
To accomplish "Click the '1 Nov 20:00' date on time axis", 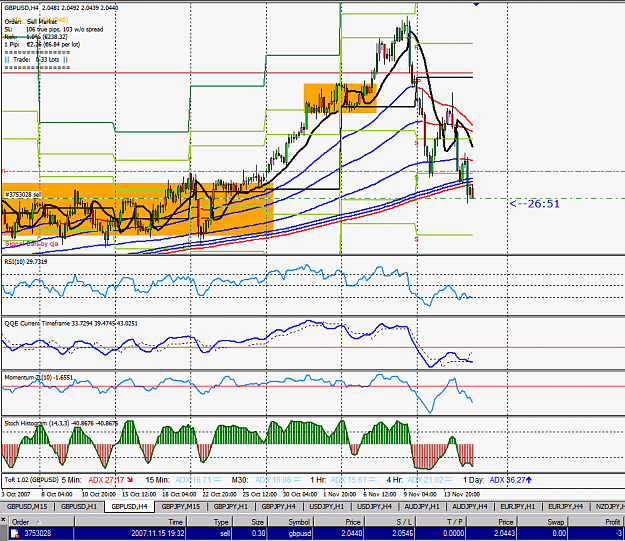I will 340,494.
